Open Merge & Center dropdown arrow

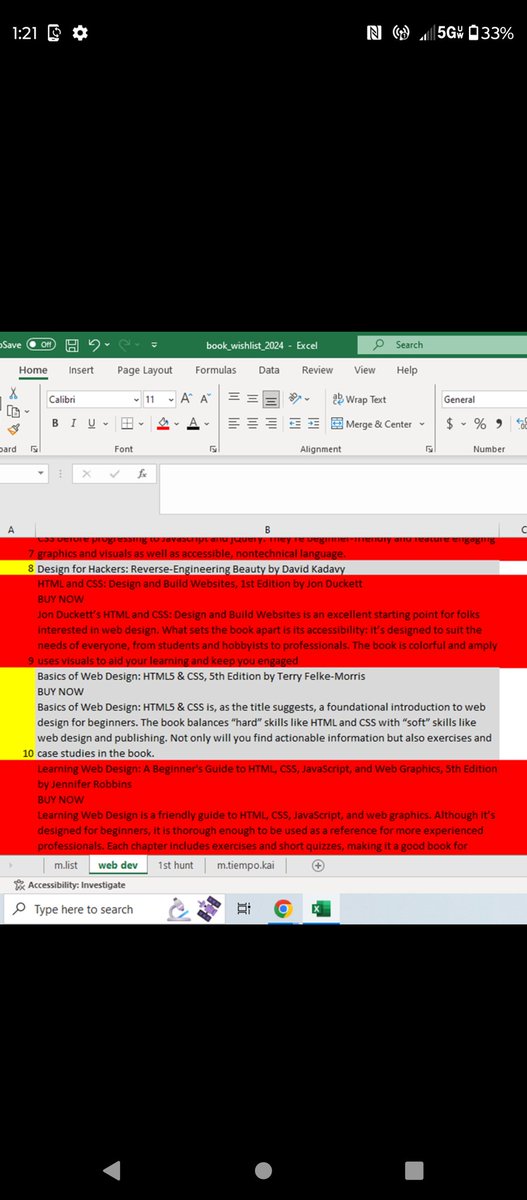[x=422, y=424]
